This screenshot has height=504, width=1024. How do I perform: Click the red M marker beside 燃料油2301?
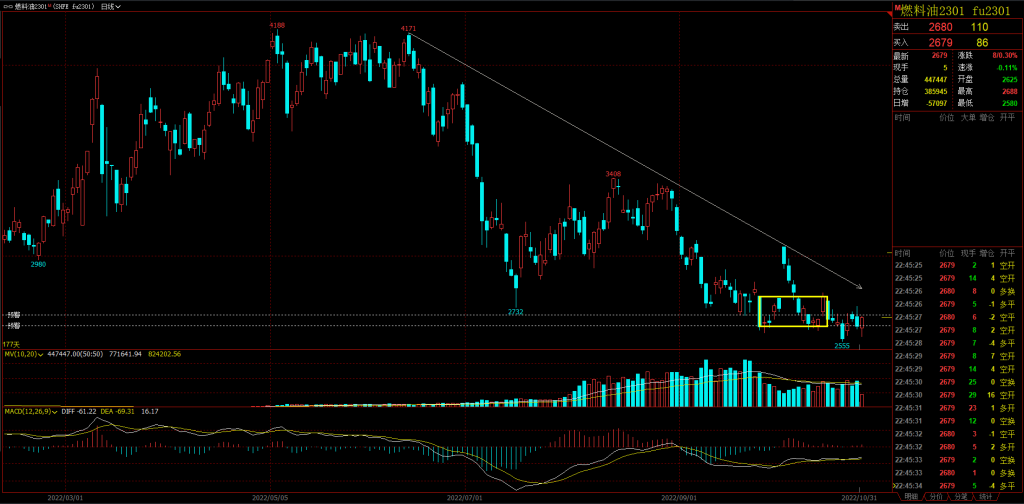pyautogui.click(x=896, y=7)
